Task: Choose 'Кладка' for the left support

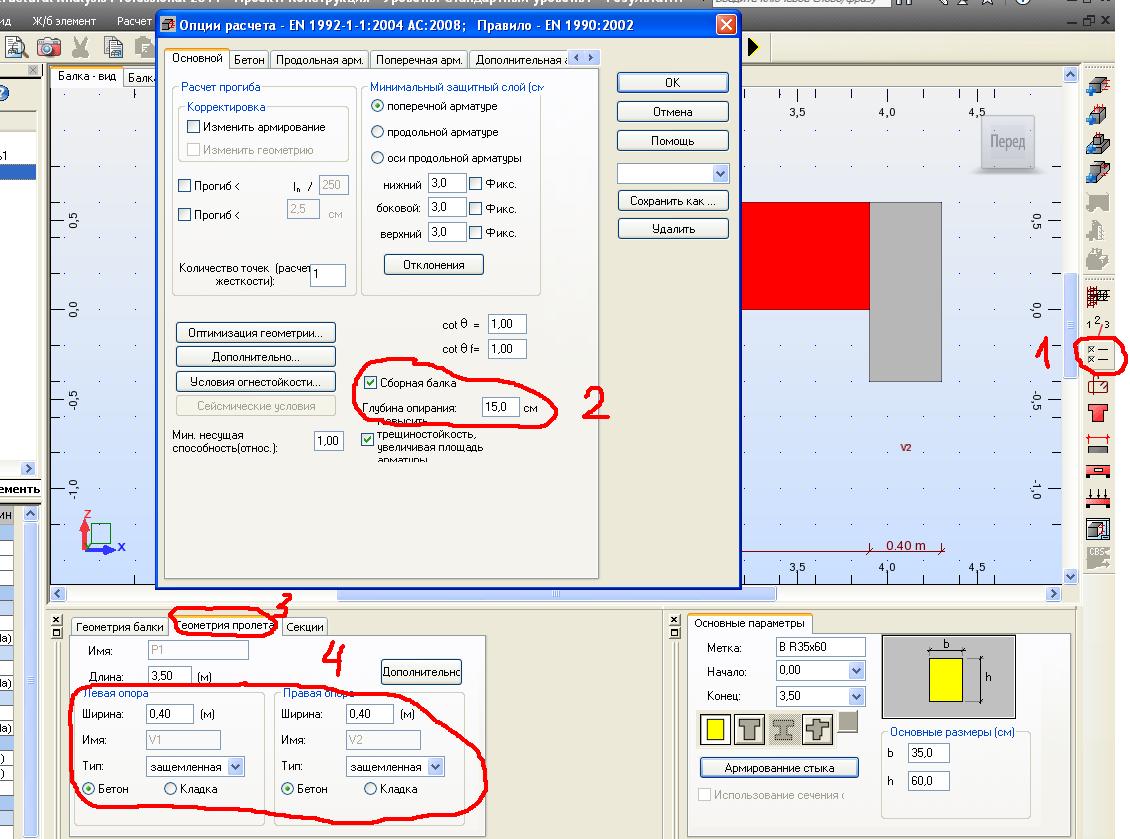Action: tap(170, 789)
